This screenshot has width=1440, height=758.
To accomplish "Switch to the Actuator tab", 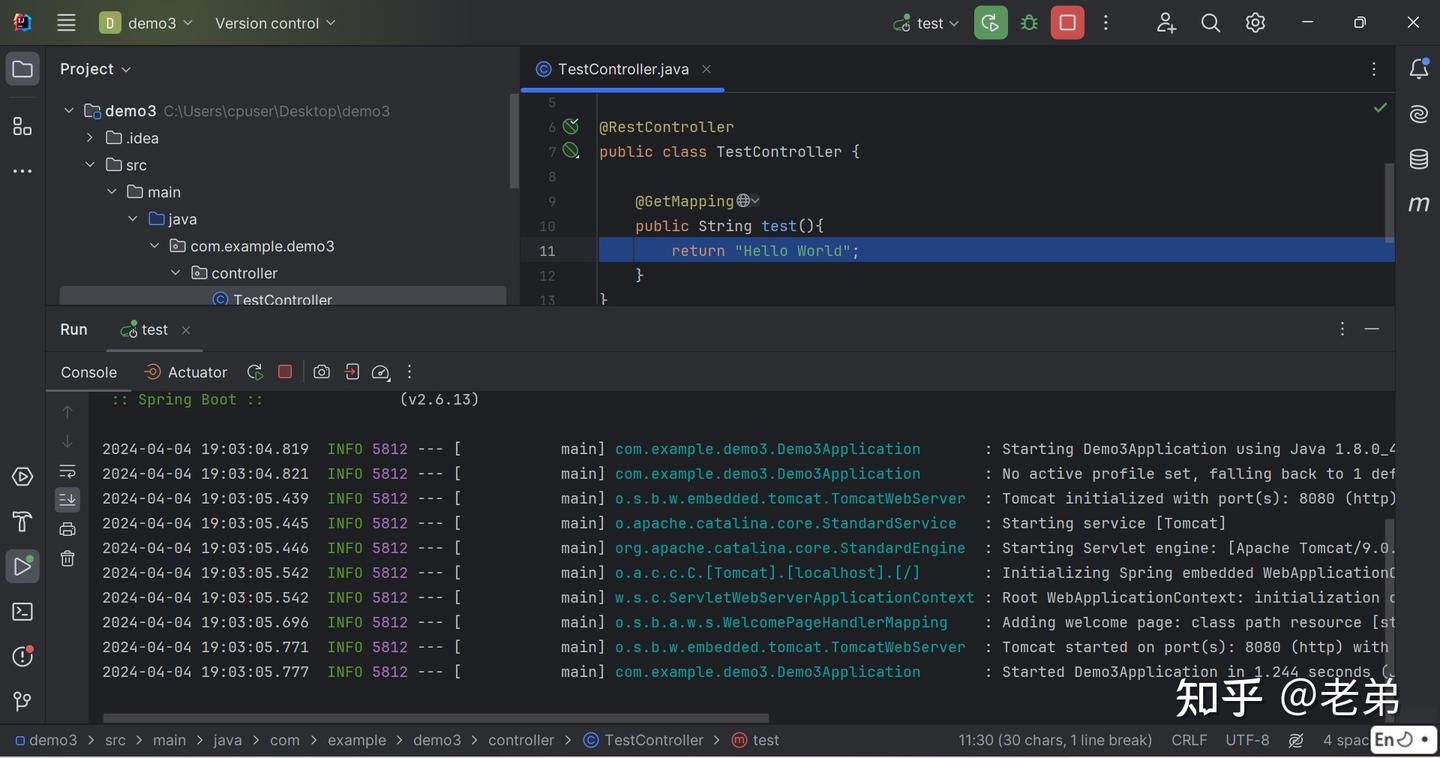I will 186,372.
